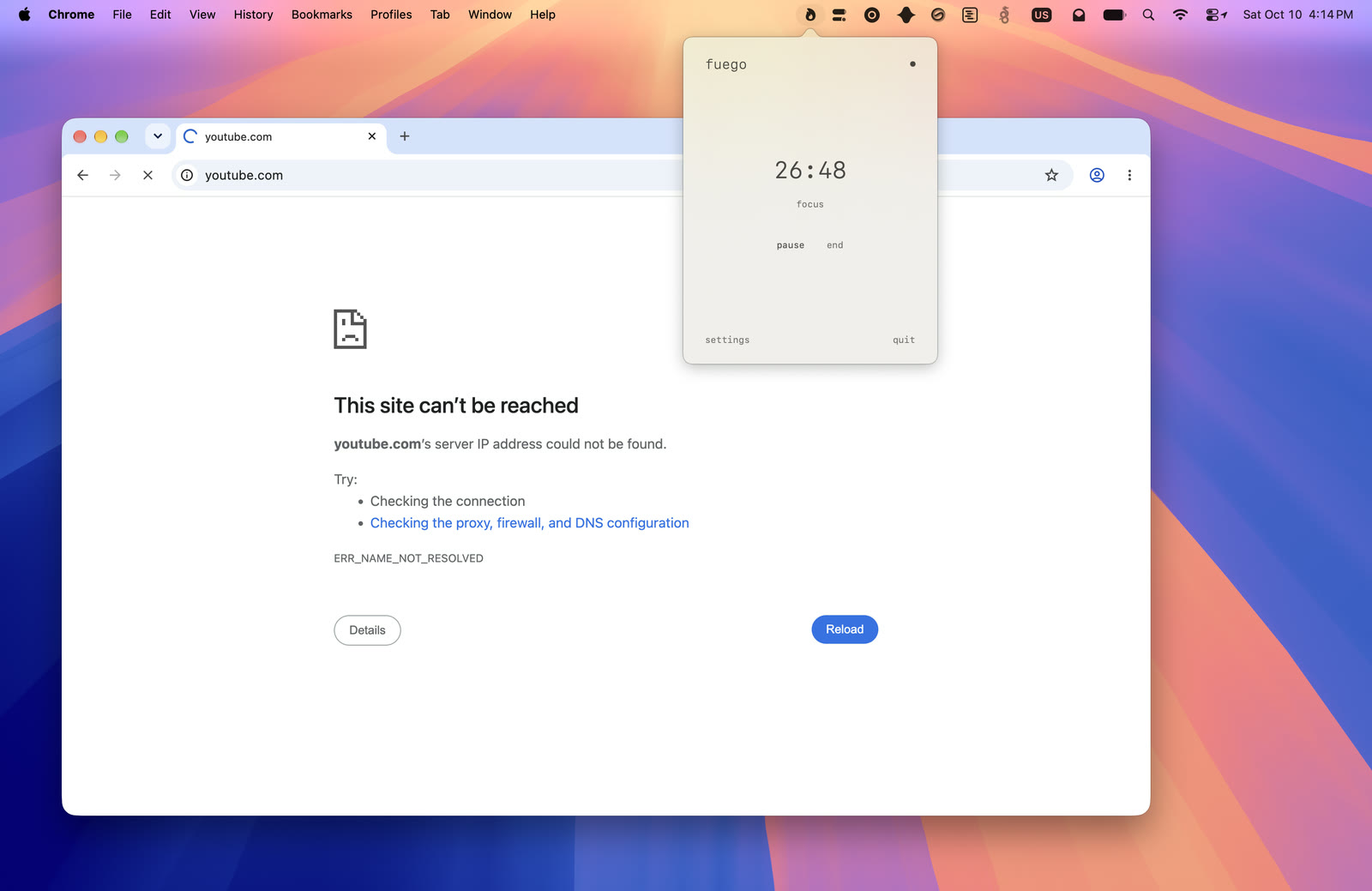Open the Wi-Fi status menu
The image size is (1372, 891).
(x=1181, y=15)
